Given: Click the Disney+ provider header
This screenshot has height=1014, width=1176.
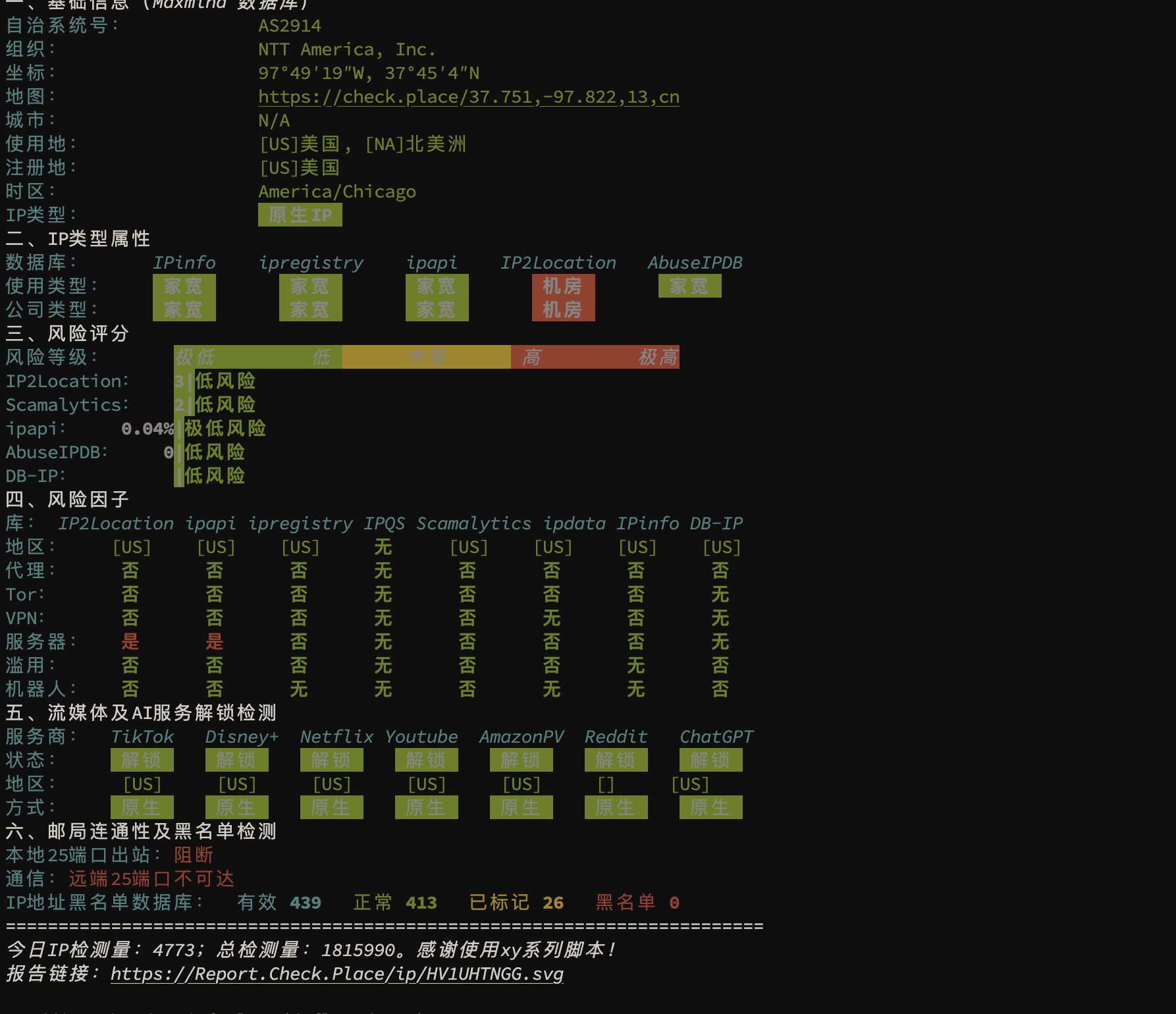Looking at the screenshot, I should pos(242,737).
